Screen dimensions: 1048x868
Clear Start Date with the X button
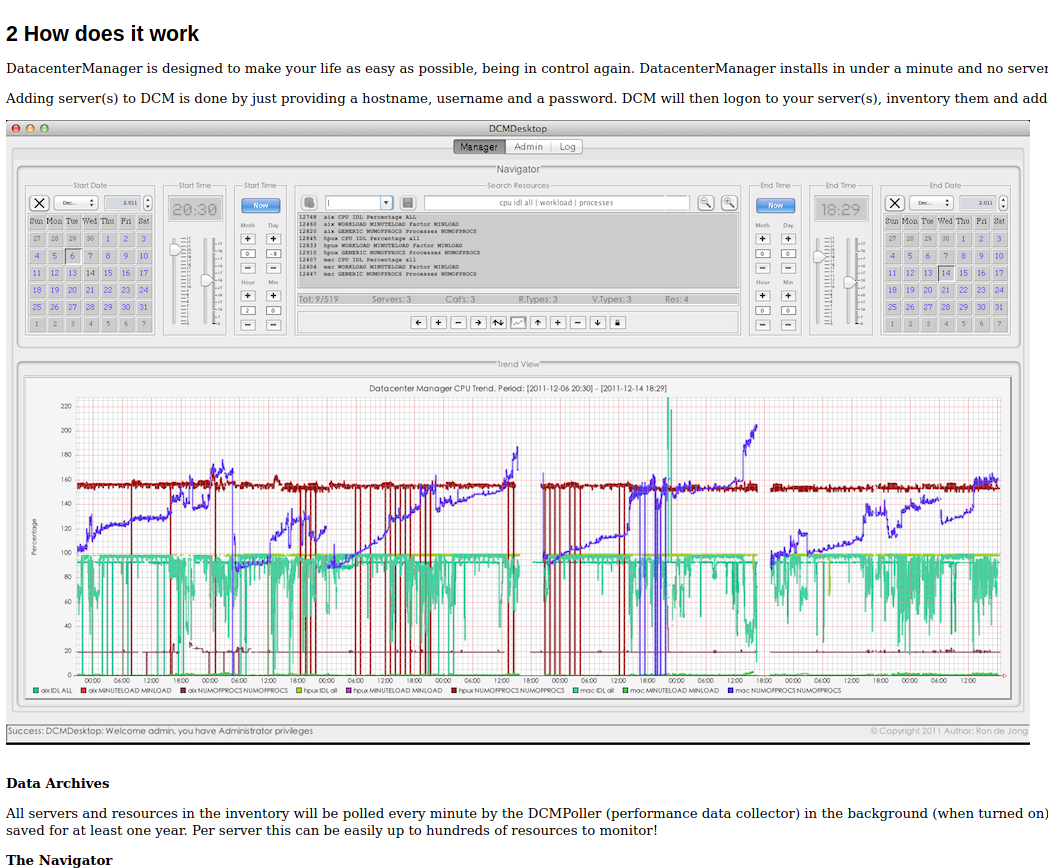coord(39,203)
